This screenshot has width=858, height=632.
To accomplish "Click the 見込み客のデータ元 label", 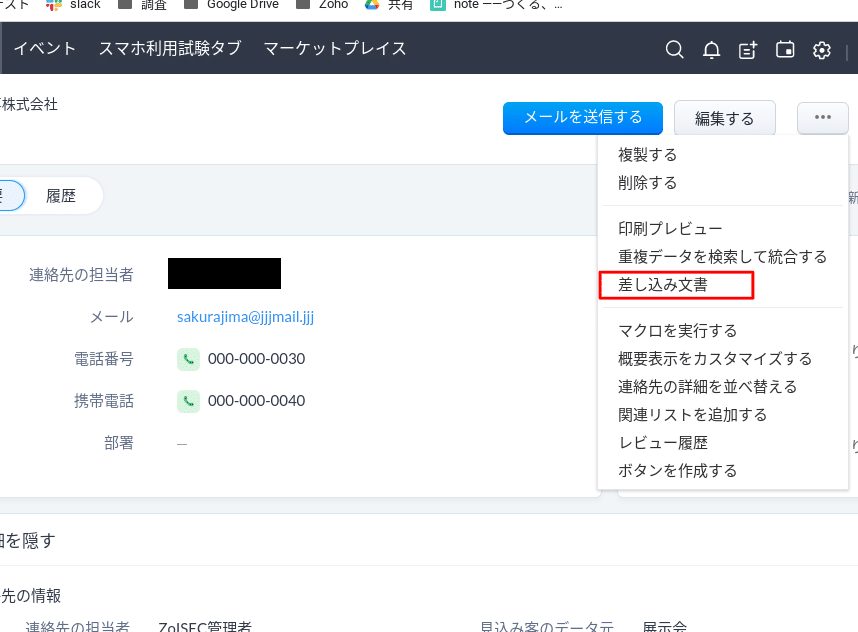I will coord(547,627).
